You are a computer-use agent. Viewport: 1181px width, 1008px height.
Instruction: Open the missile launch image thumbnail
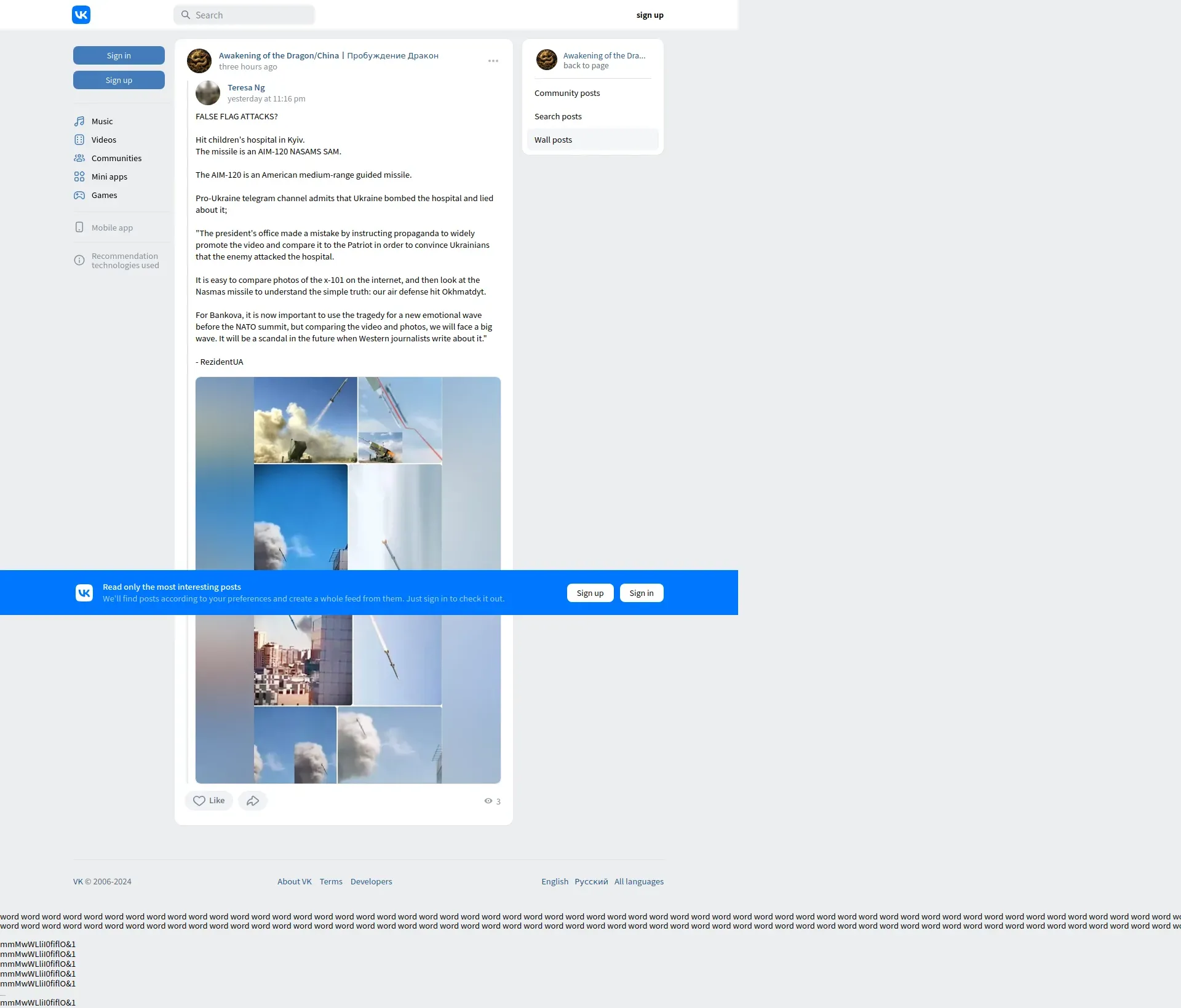(x=305, y=420)
